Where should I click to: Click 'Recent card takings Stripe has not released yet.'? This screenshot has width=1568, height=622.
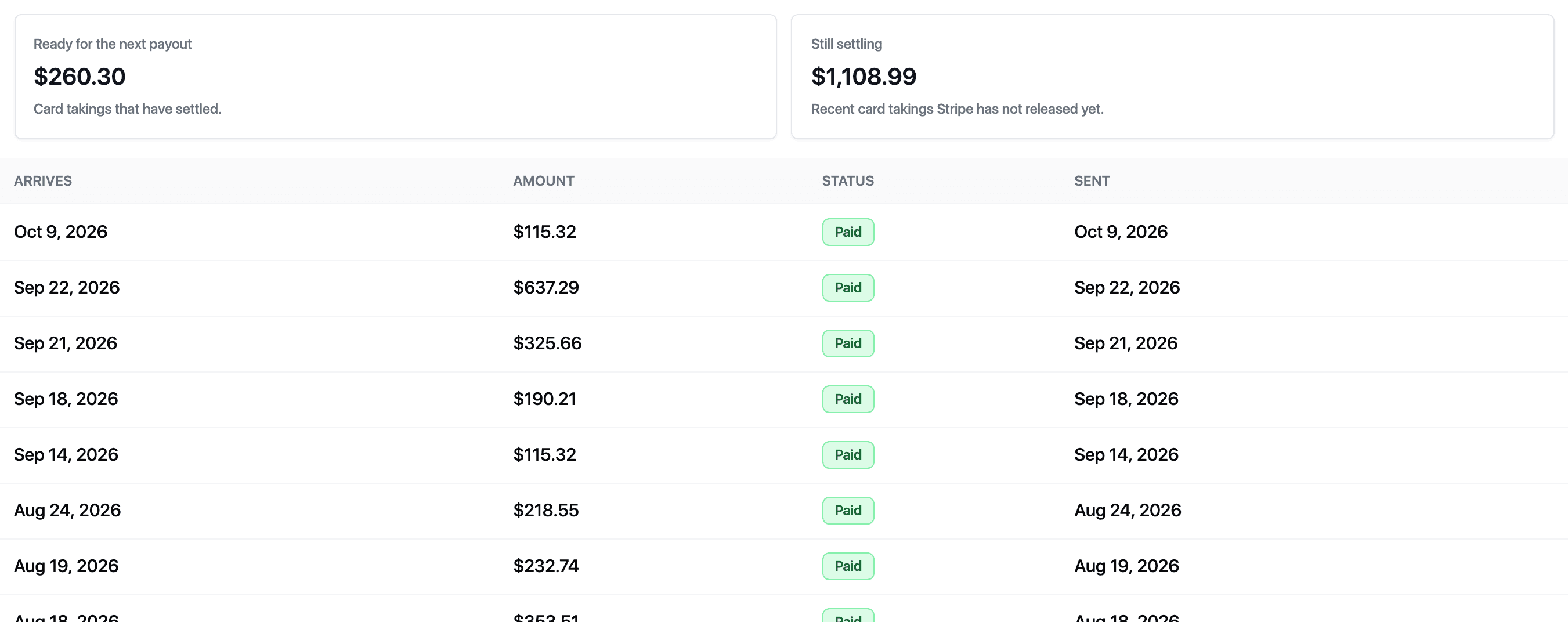(x=957, y=109)
